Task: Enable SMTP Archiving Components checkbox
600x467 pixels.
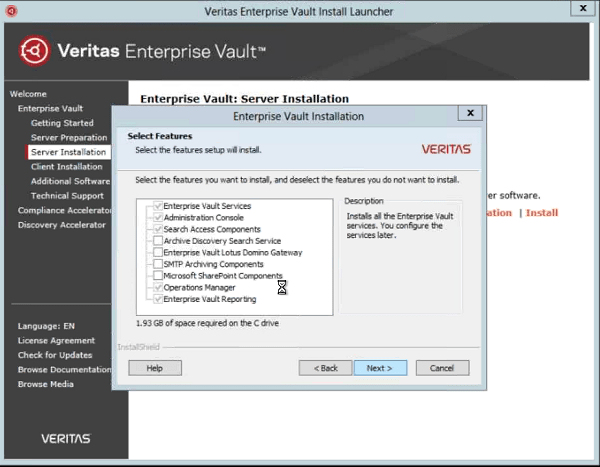Action: click(x=157, y=264)
